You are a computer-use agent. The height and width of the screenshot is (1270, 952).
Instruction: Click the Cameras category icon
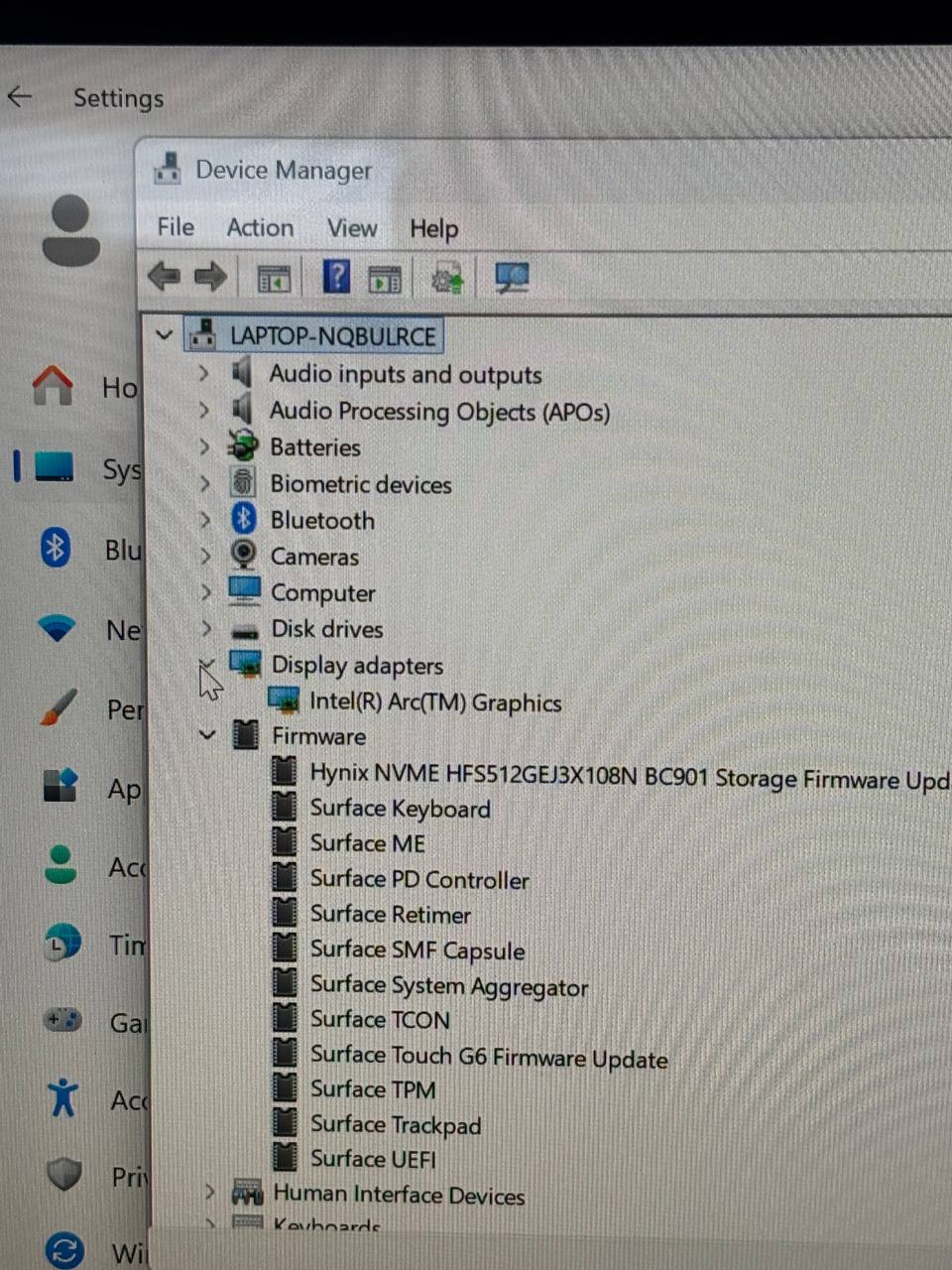(244, 555)
